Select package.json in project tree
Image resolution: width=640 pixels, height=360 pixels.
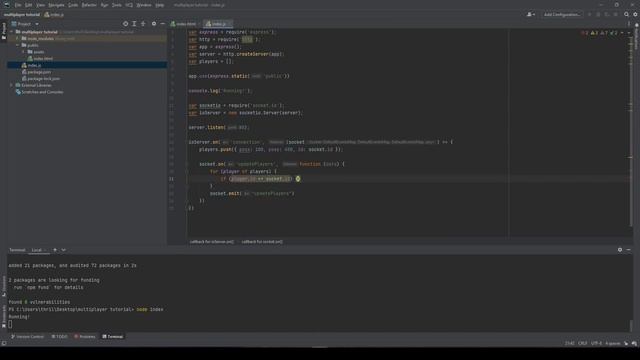87,72
